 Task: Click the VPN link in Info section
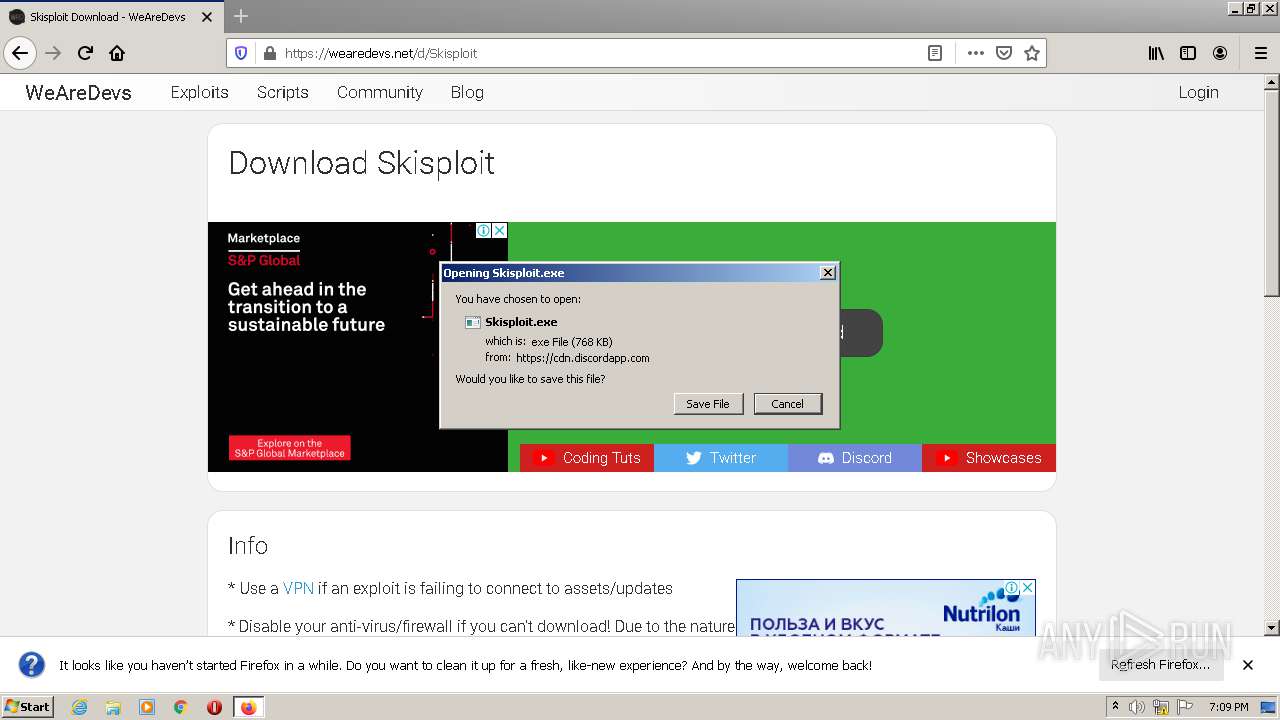point(298,588)
